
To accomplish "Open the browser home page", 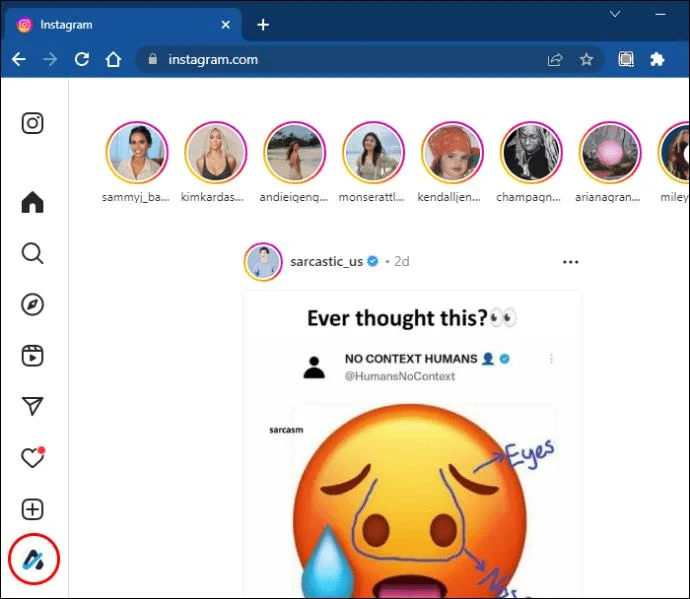I will (113, 59).
